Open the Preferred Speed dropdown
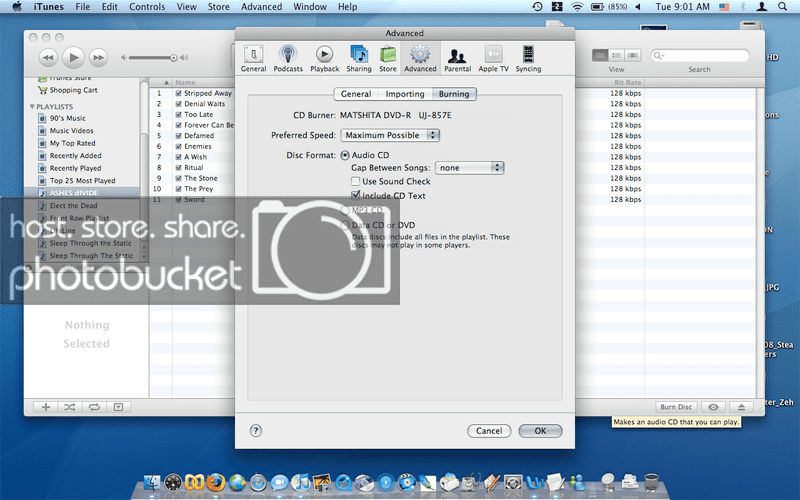Image resolution: width=800 pixels, height=500 pixels. (x=390, y=135)
